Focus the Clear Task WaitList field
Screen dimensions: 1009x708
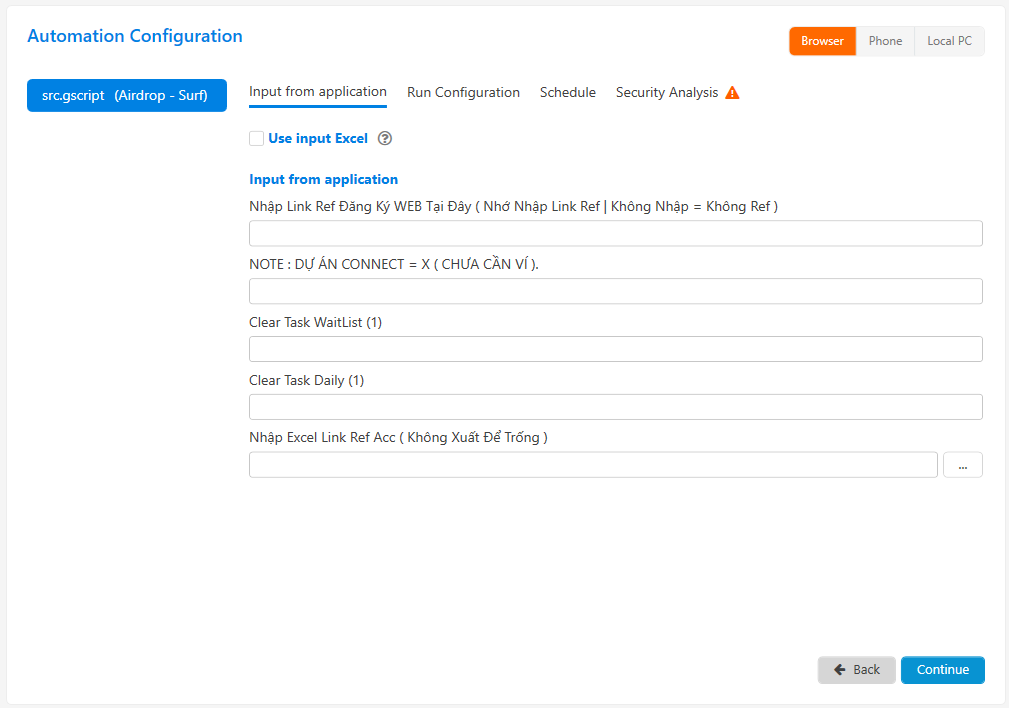click(616, 349)
